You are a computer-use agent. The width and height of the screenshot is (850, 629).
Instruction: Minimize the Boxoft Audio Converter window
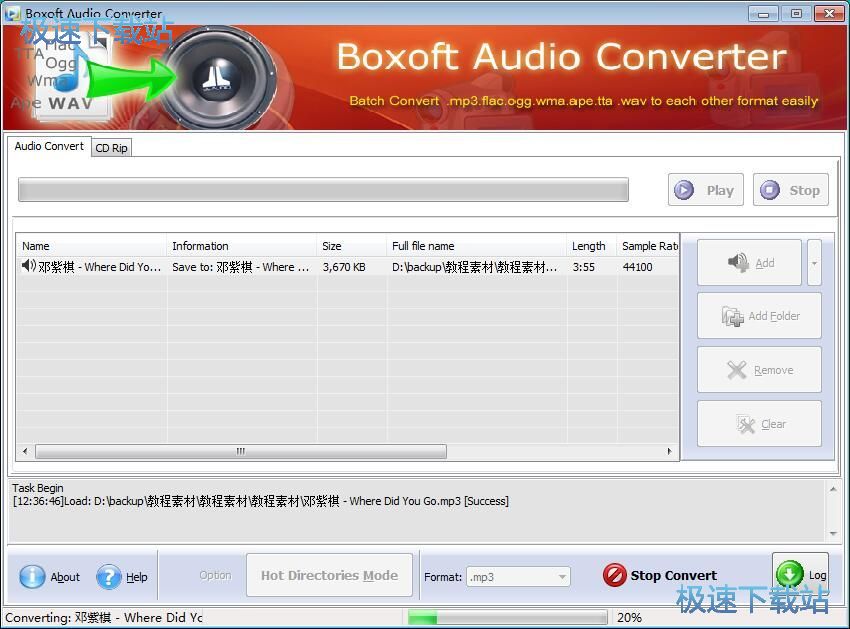click(x=763, y=14)
